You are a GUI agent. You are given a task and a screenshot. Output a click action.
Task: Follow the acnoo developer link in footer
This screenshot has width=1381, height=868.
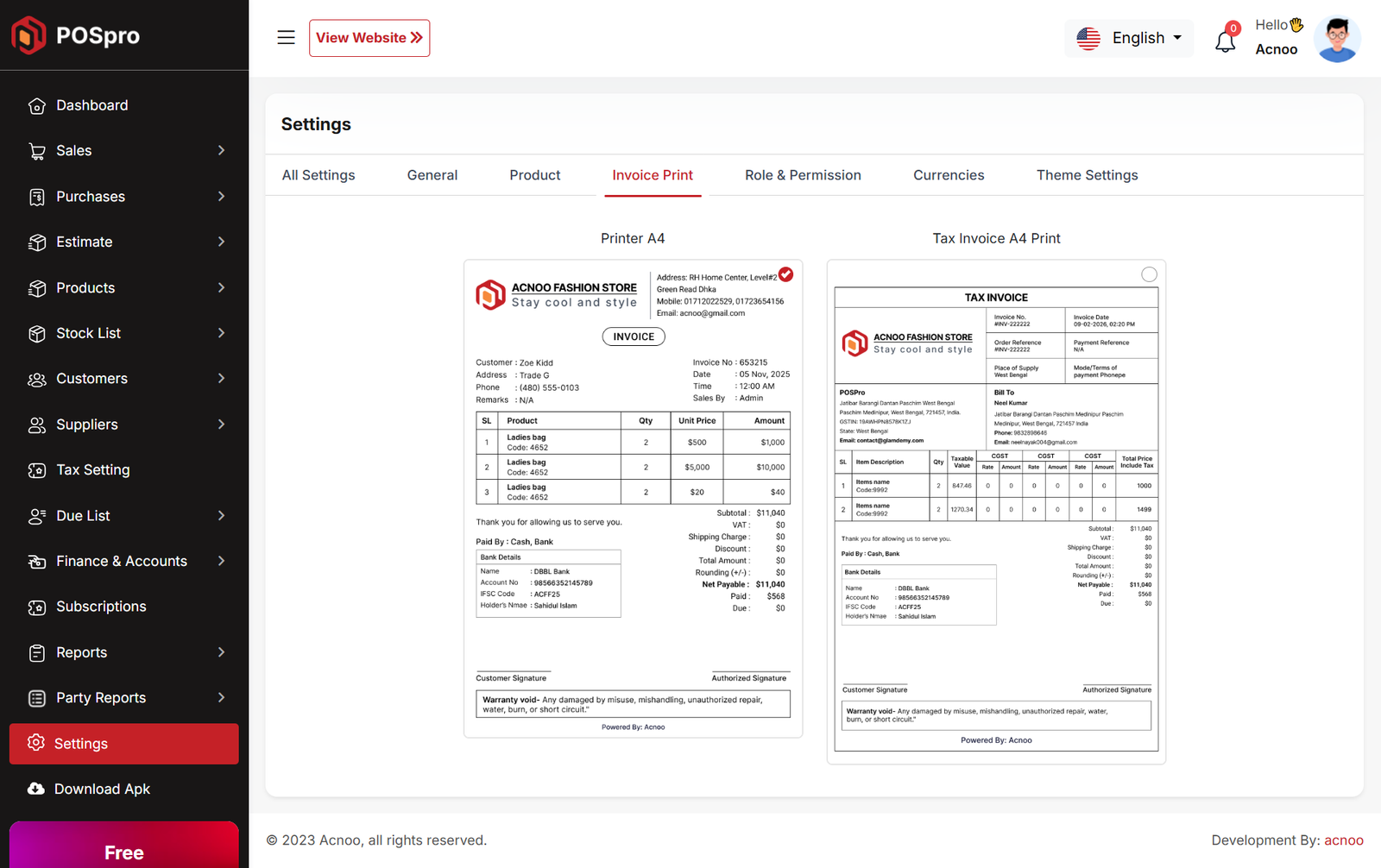point(1343,840)
